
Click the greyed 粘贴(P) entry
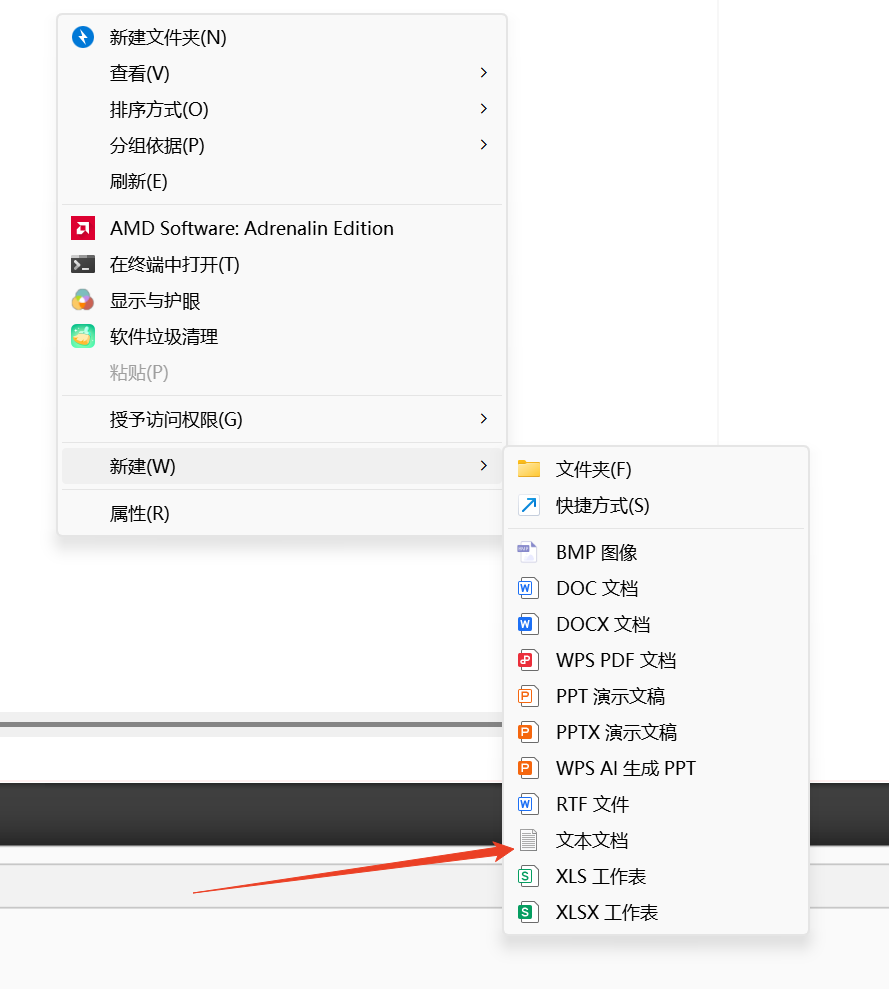pyautogui.click(x=139, y=373)
